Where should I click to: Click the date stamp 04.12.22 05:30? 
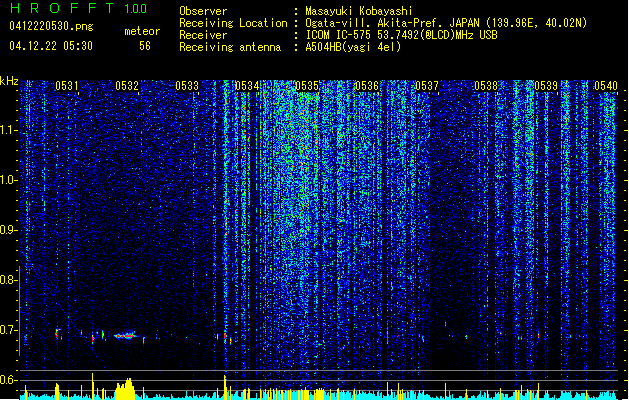point(51,46)
